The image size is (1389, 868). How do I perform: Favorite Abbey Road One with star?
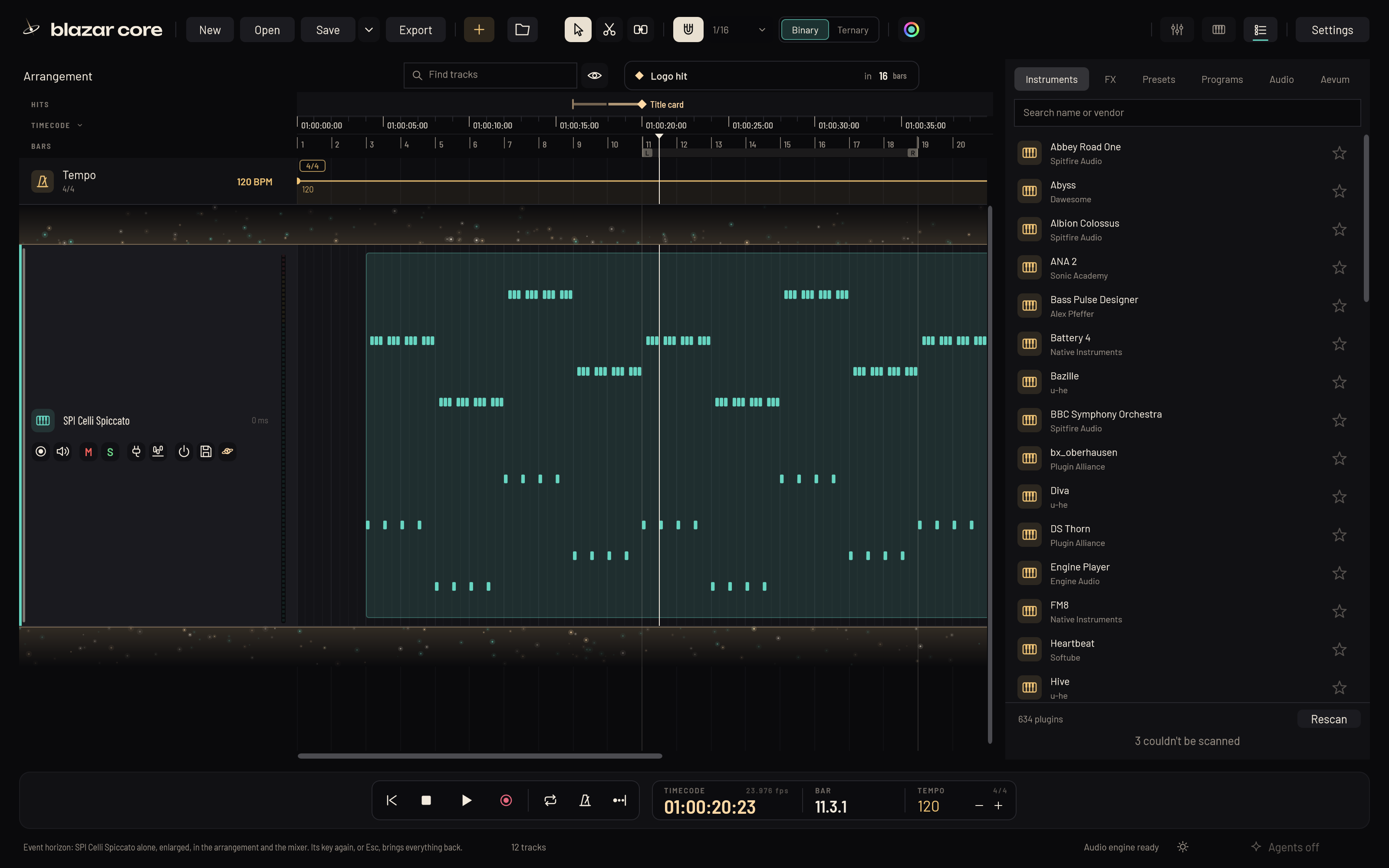[1339, 153]
